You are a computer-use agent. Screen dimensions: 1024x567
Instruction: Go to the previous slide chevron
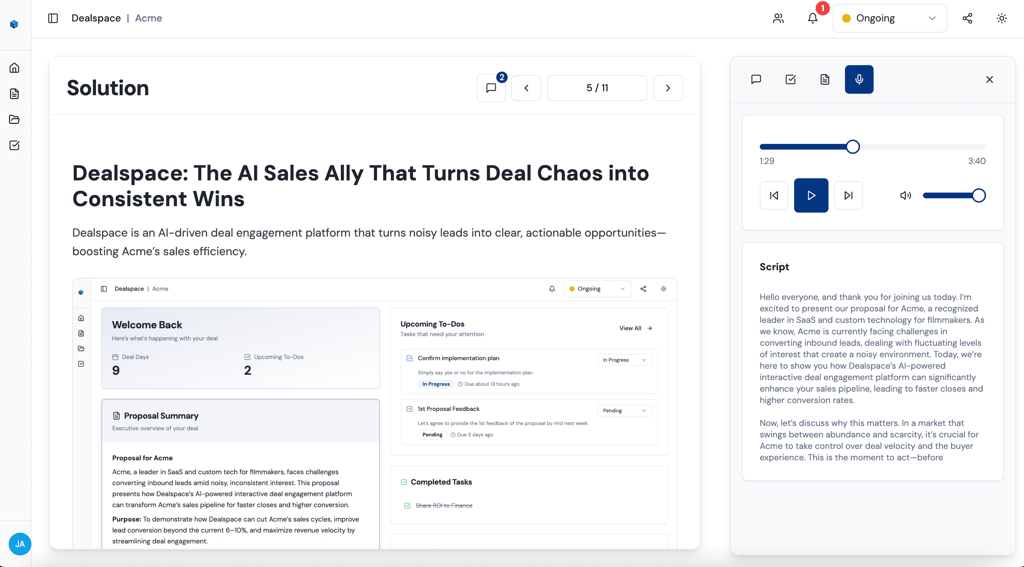[526, 88]
